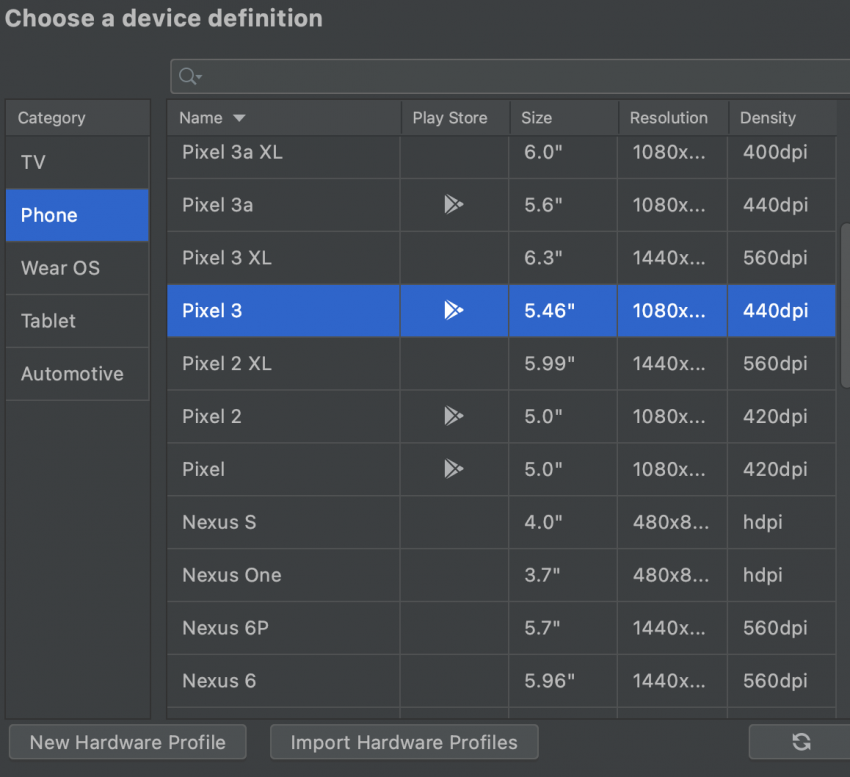
Task: Sort by the Play Store column header
Action: pos(450,118)
